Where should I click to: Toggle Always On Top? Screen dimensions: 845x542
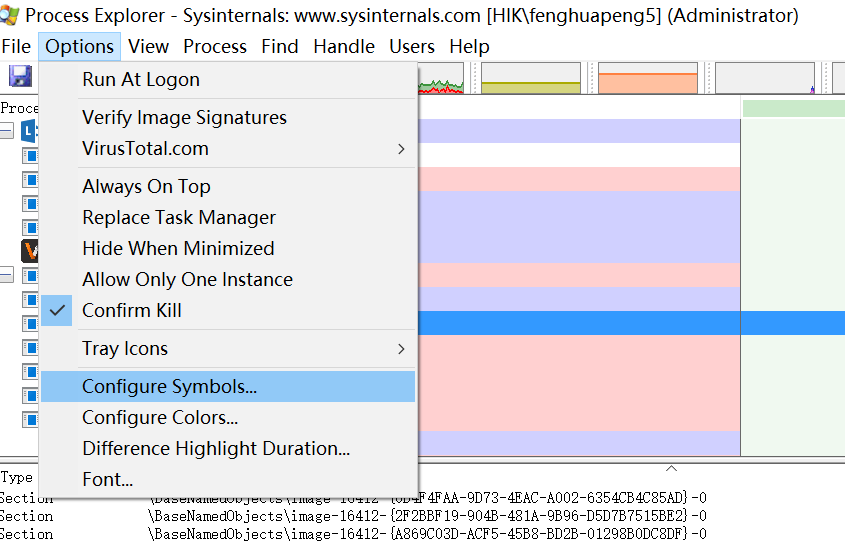228,186
